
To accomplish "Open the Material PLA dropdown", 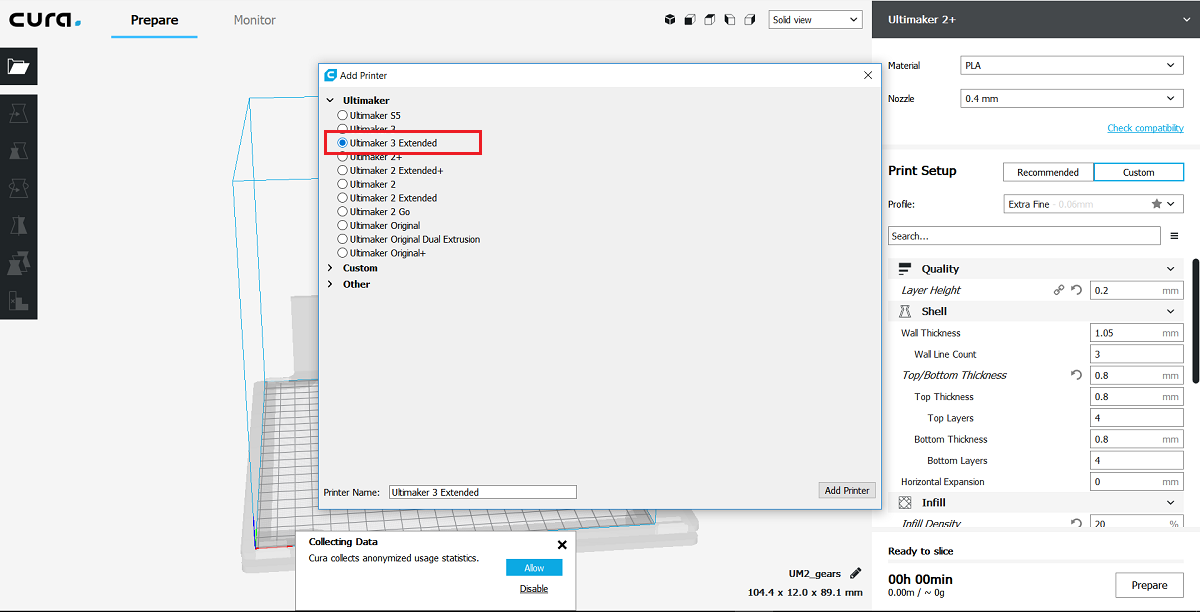I will (x=1072, y=65).
